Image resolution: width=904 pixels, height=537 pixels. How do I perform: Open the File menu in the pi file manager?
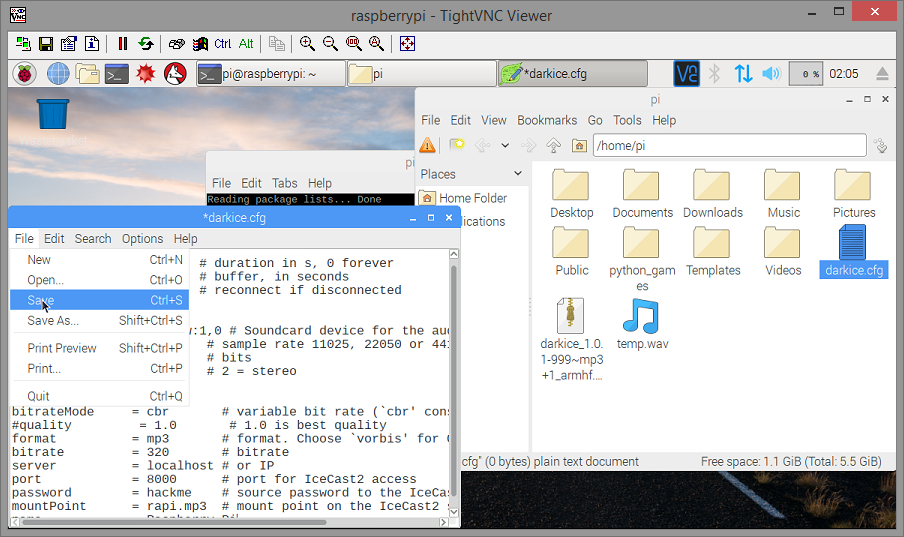pyautogui.click(x=430, y=120)
